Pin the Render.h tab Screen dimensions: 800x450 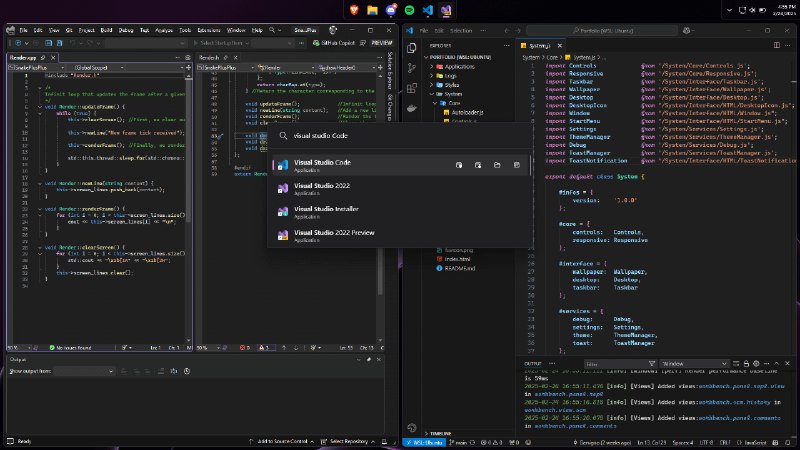click(x=226, y=58)
